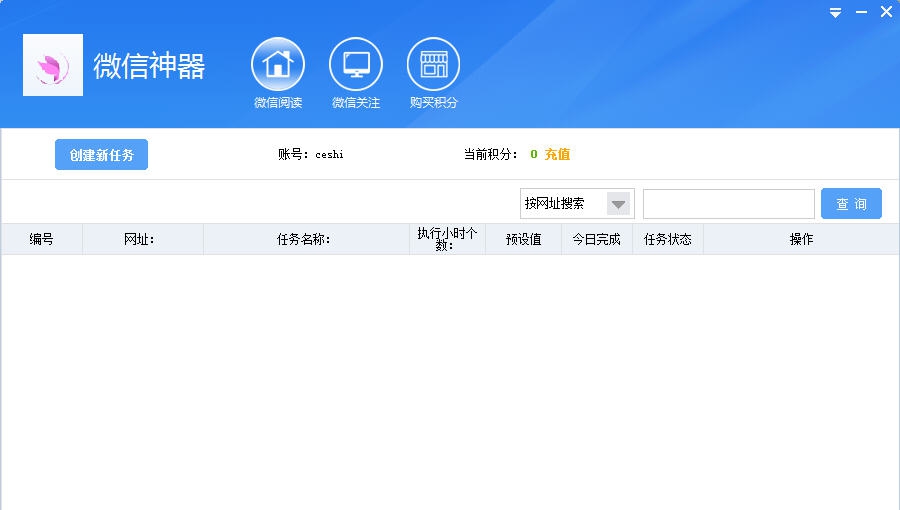Open the 微信阅读 home icon

coord(278,64)
